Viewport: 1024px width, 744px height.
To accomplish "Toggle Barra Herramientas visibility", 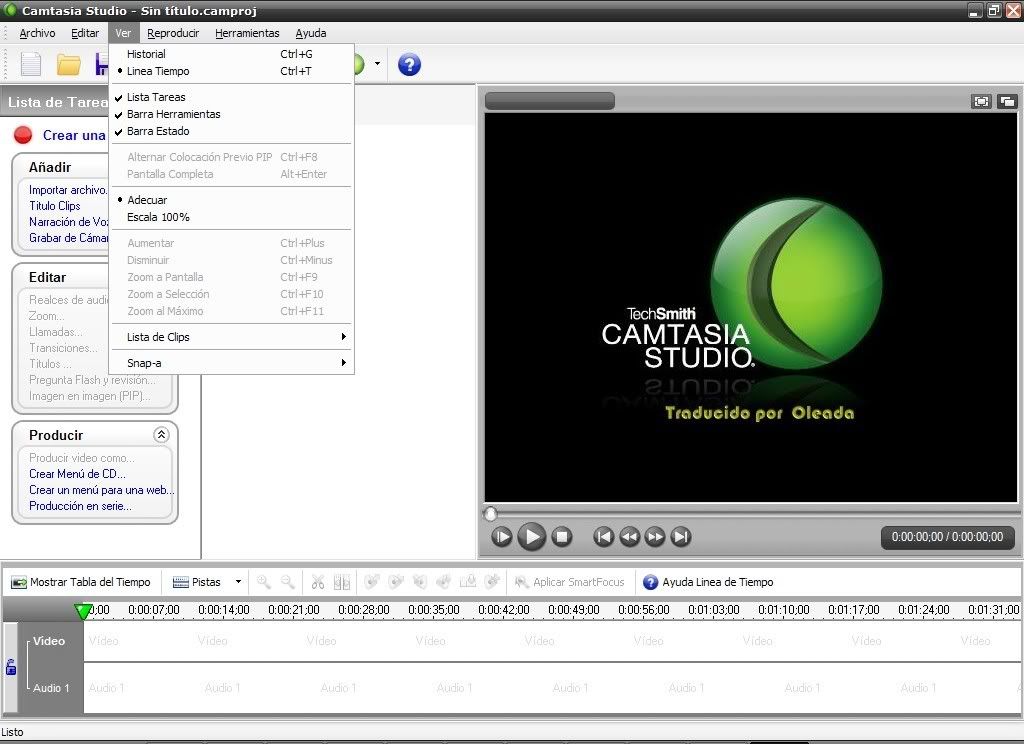I will pos(231,114).
